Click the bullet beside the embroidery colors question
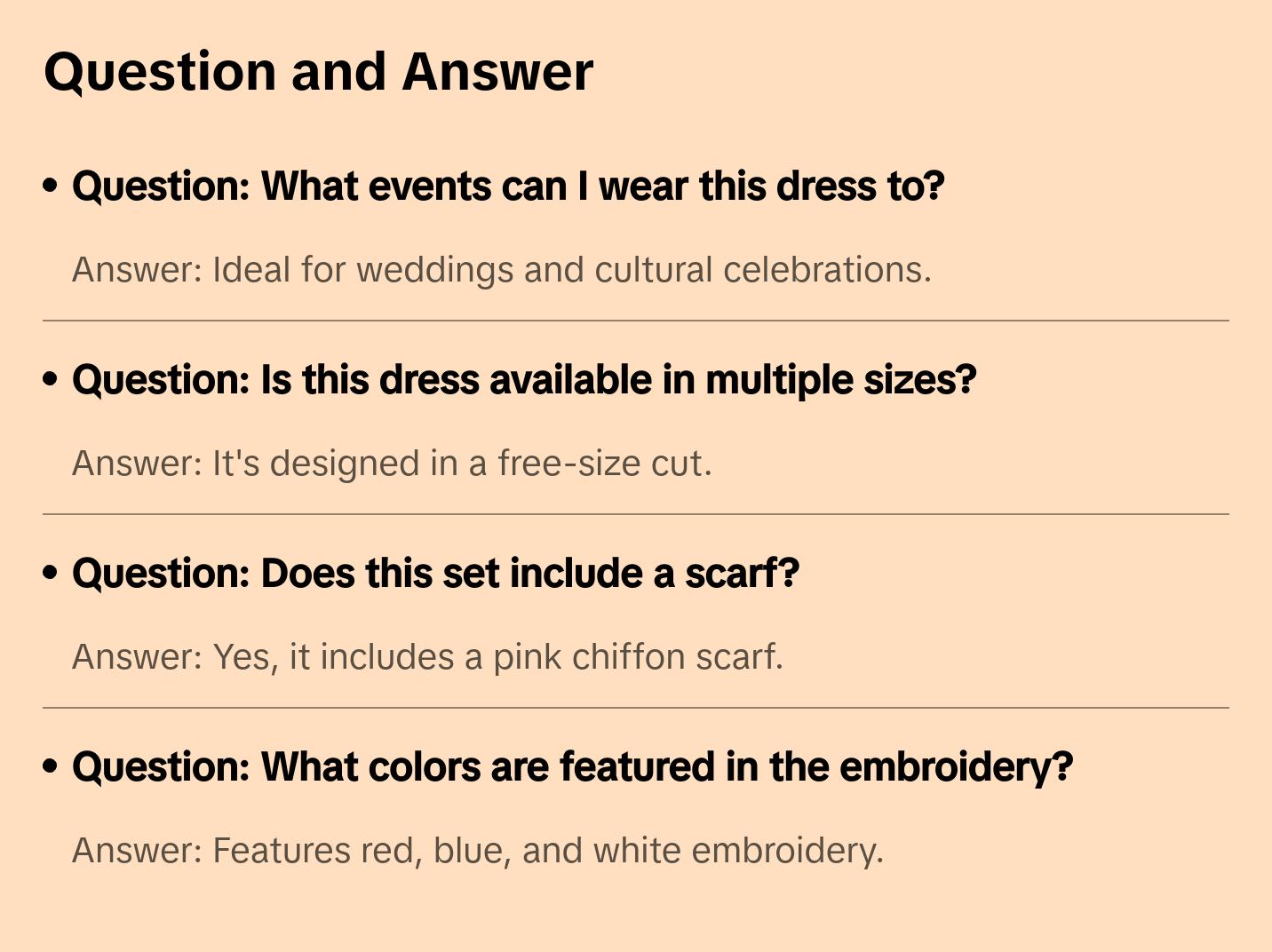Image resolution: width=1272 pixels, height=952 pixels. [x=51, y=767]
